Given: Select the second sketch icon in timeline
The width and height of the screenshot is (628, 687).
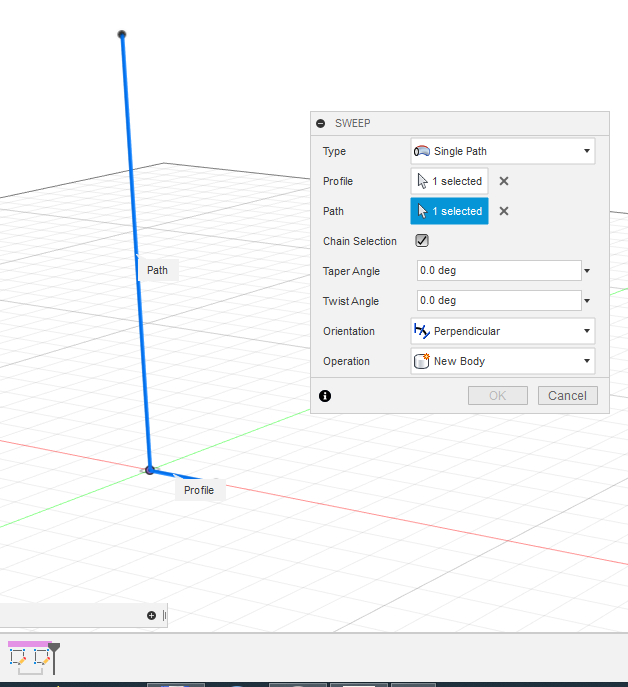Looking at the screenshot, I should coord(42,657).
